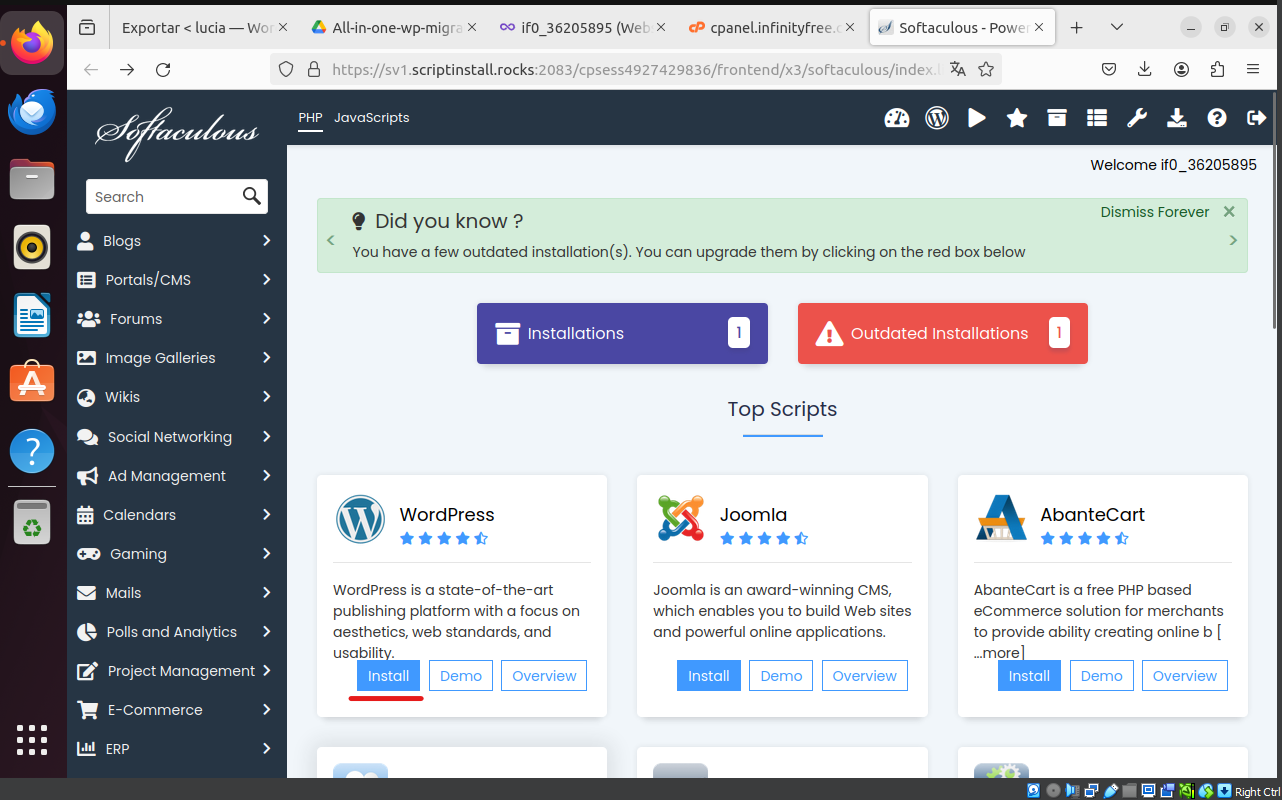The width and height of the screenshot is (1282, 800).
Task: Open script ratings via star icon
Action: pyautogui.click(x=1017, y=118)
